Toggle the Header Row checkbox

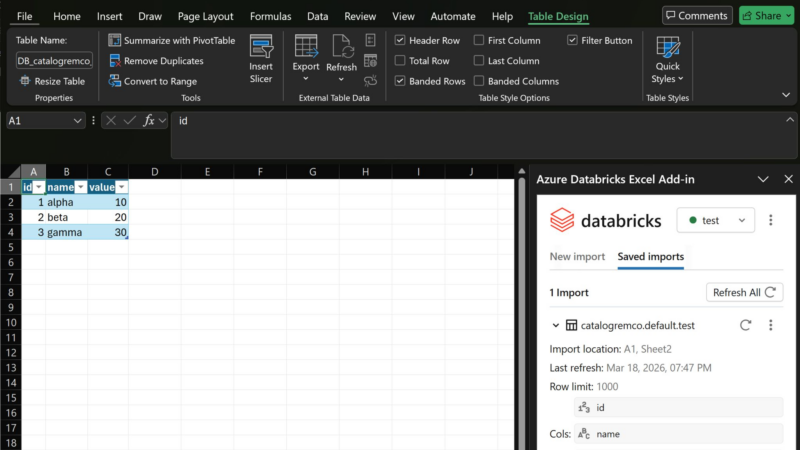tap(400, 40)
